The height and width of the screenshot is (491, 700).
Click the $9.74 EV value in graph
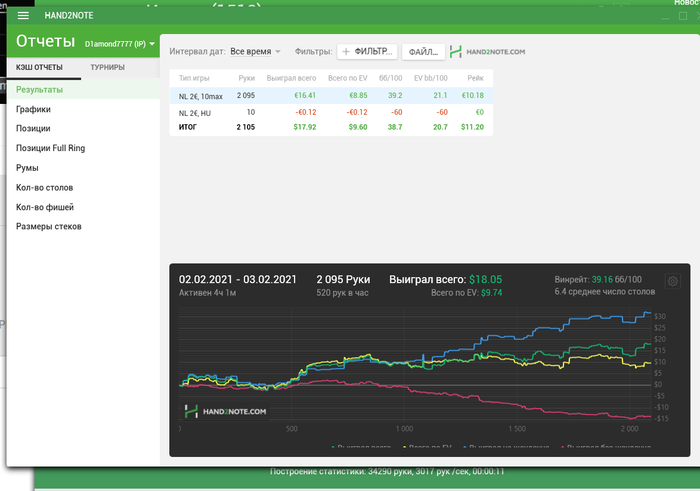point(492,293)
